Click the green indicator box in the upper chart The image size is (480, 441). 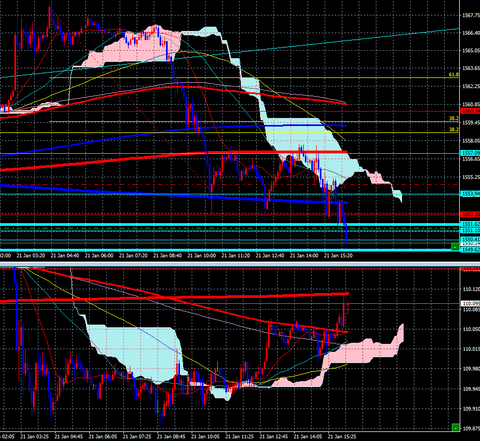[455, 246]
